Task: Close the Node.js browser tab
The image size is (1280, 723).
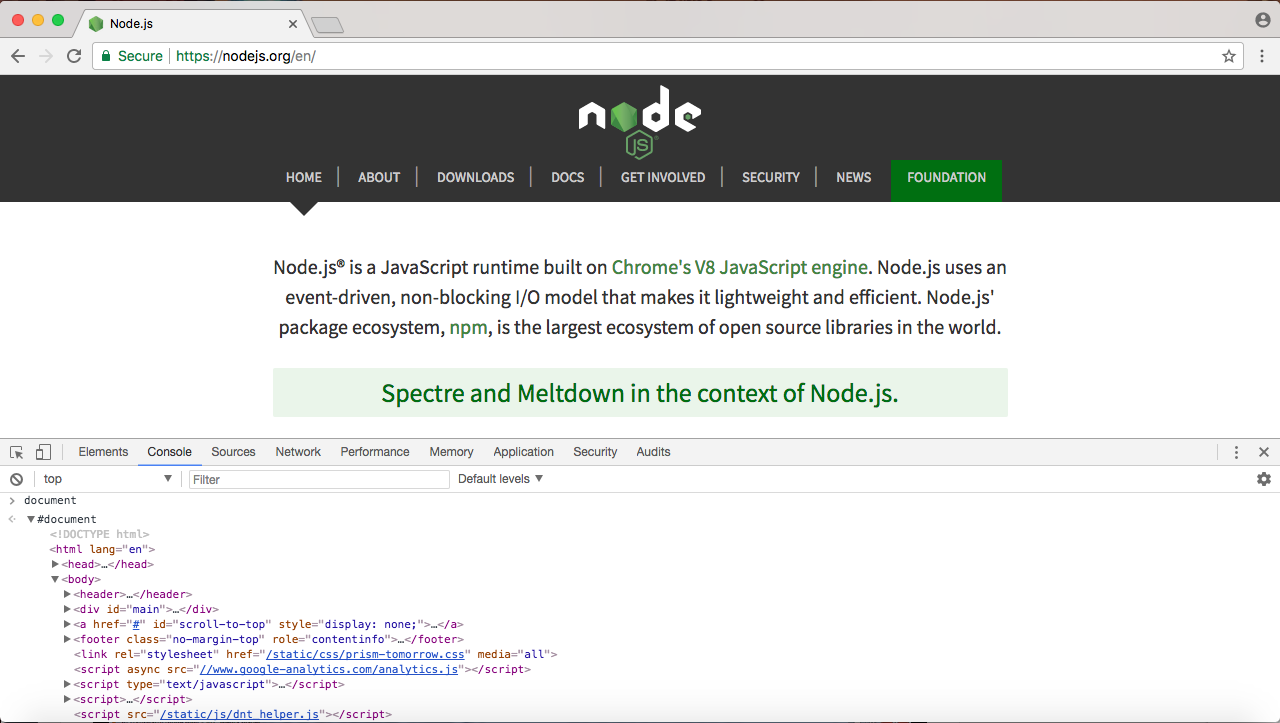Action: (293, 24)
